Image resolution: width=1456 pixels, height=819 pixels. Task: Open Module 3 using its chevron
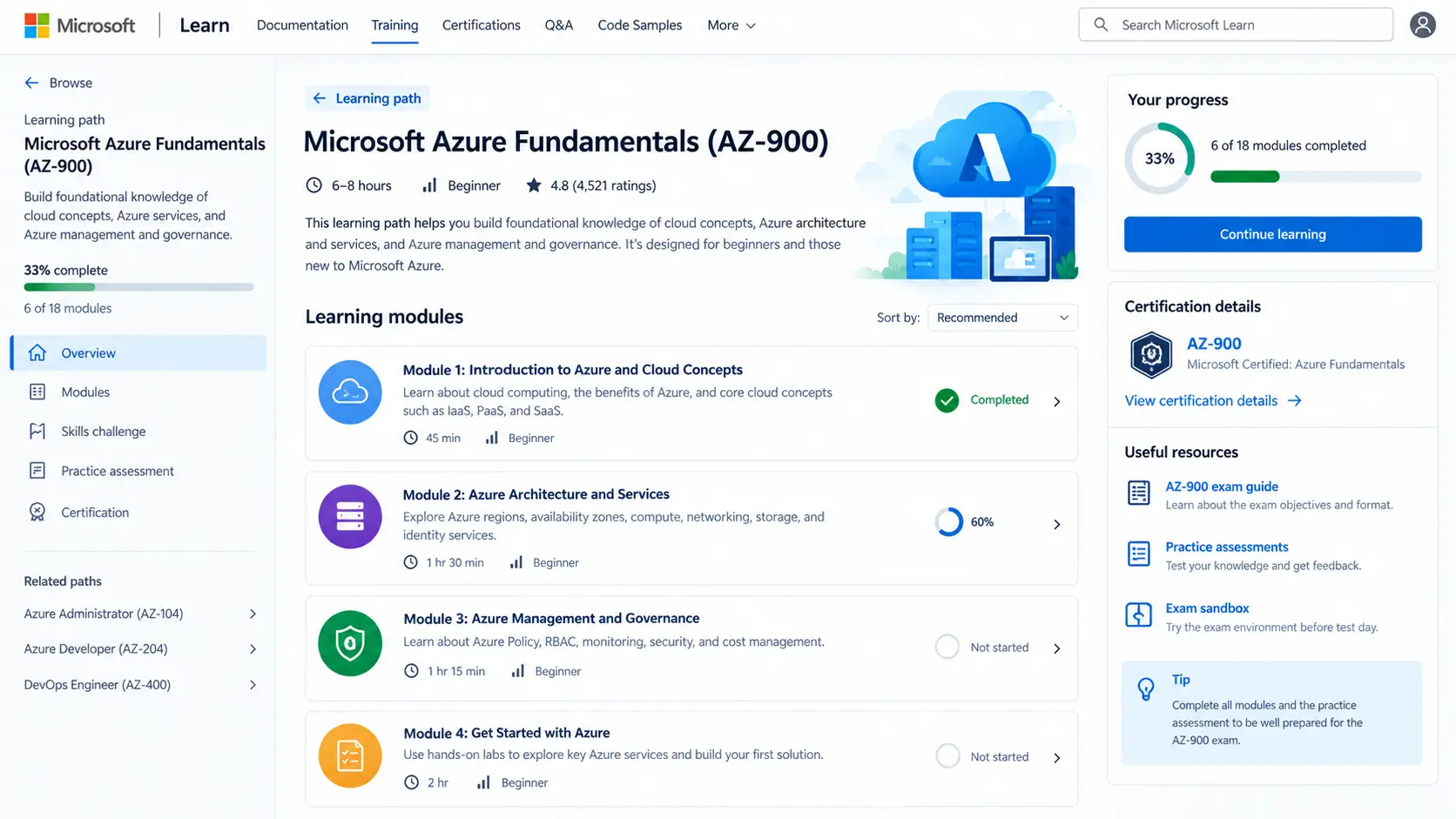coord(1057,648)
